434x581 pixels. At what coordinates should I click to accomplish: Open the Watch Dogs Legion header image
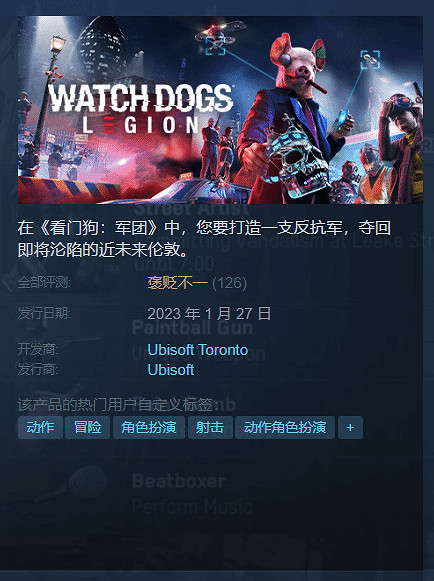(220, 110)
